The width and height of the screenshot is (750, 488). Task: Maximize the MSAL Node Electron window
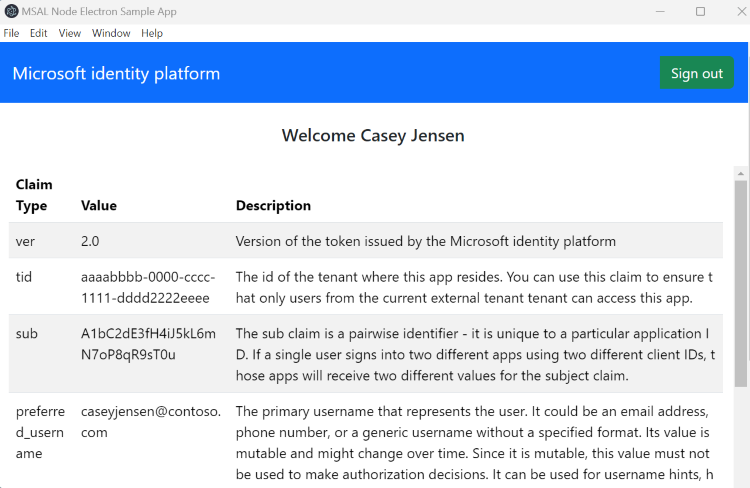700,11
